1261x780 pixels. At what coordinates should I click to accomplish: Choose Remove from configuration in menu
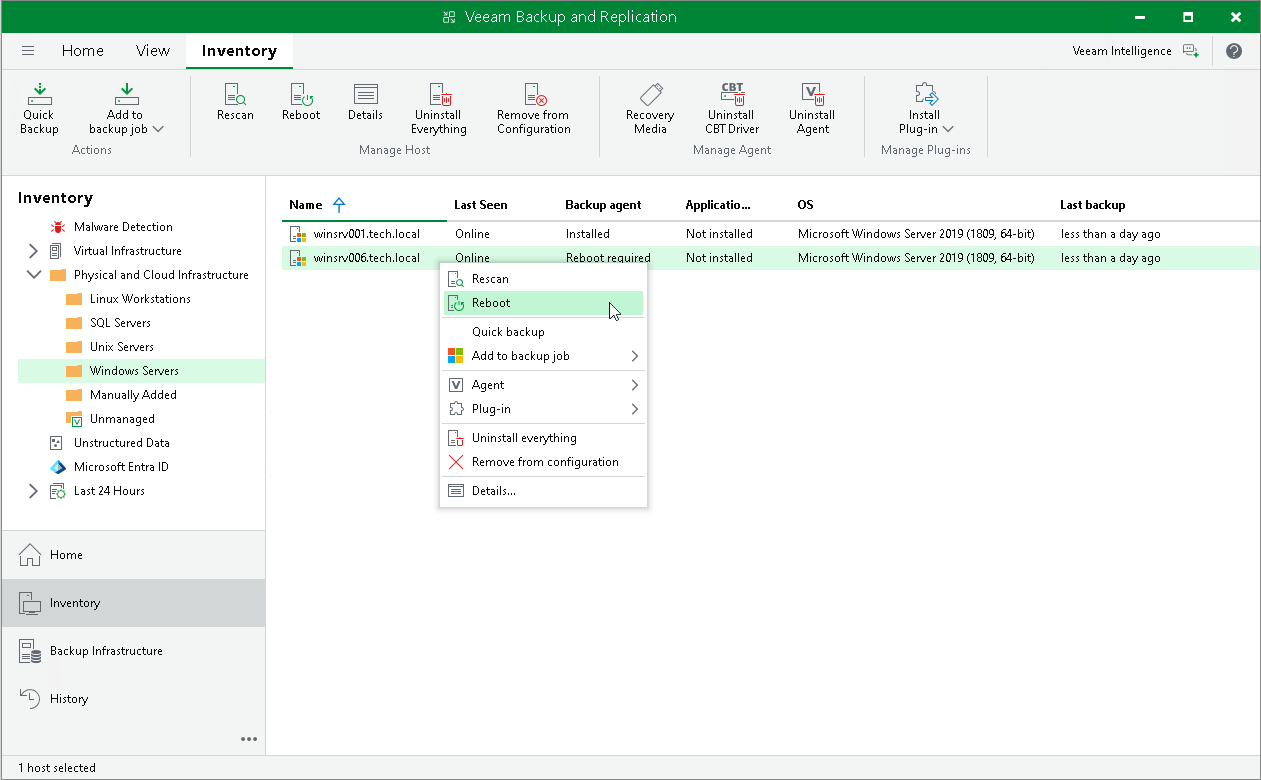point(543,462)
